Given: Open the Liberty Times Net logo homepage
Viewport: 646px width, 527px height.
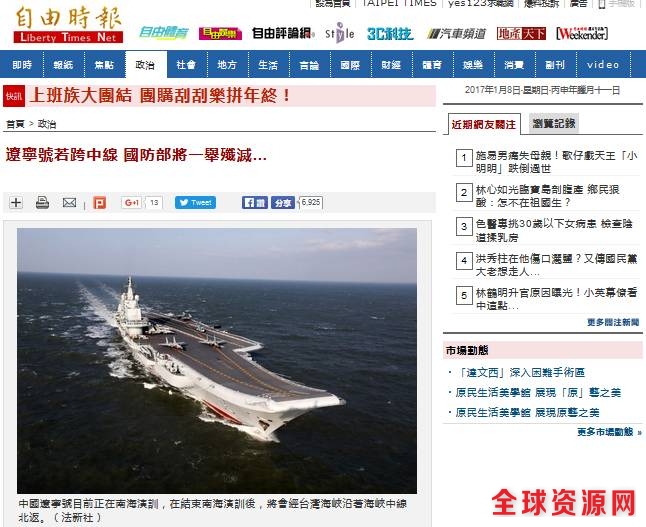Looking at the screenshot, I should 68,25.
